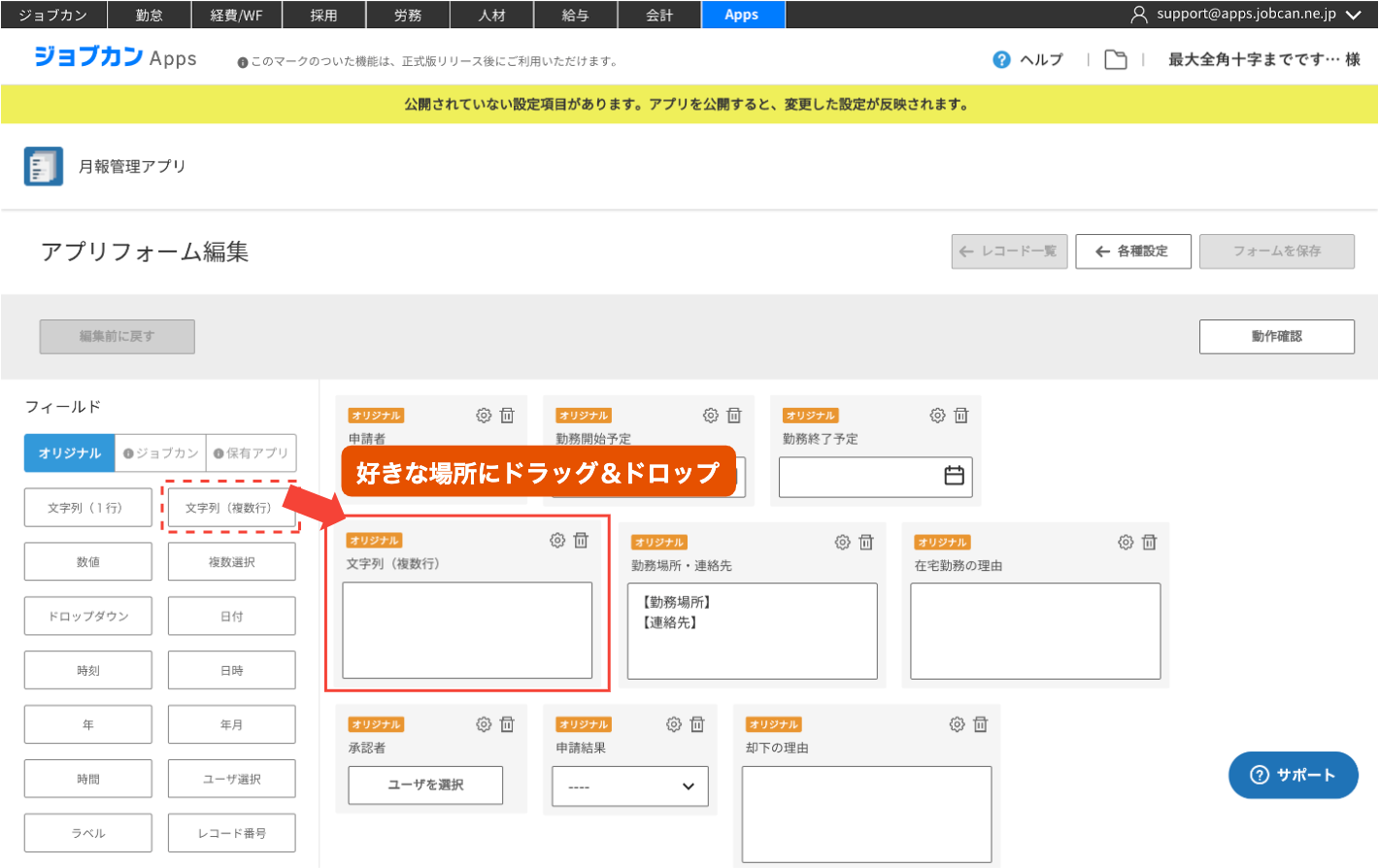Open gear settings for 却下の理由 field
Viewport: 1379px width, 868px height.
pyautogui.click(x=957, y=724)
